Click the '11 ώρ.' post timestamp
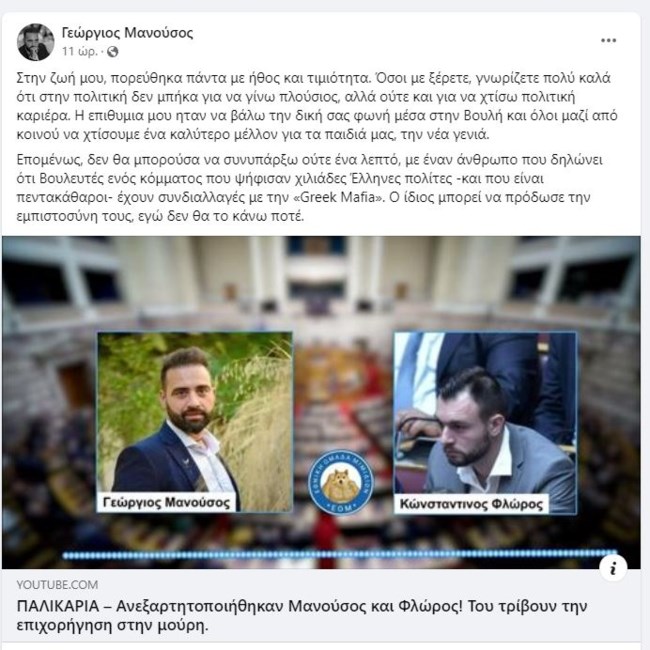The width and height of the screenshot is (650, 650). click(x=80, y=51)
